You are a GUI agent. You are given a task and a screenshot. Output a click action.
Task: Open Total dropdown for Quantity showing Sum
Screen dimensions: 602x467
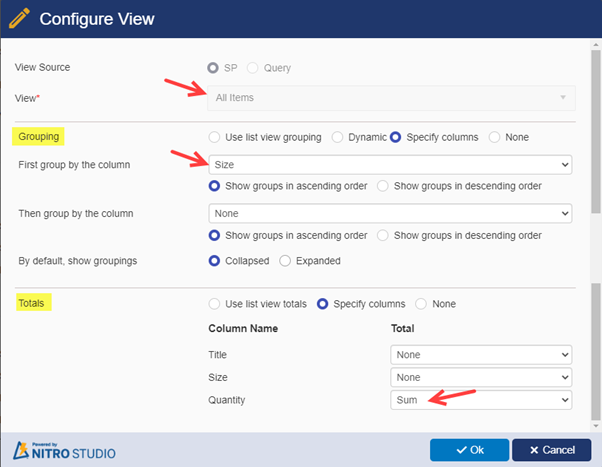(x=481, y=400)
